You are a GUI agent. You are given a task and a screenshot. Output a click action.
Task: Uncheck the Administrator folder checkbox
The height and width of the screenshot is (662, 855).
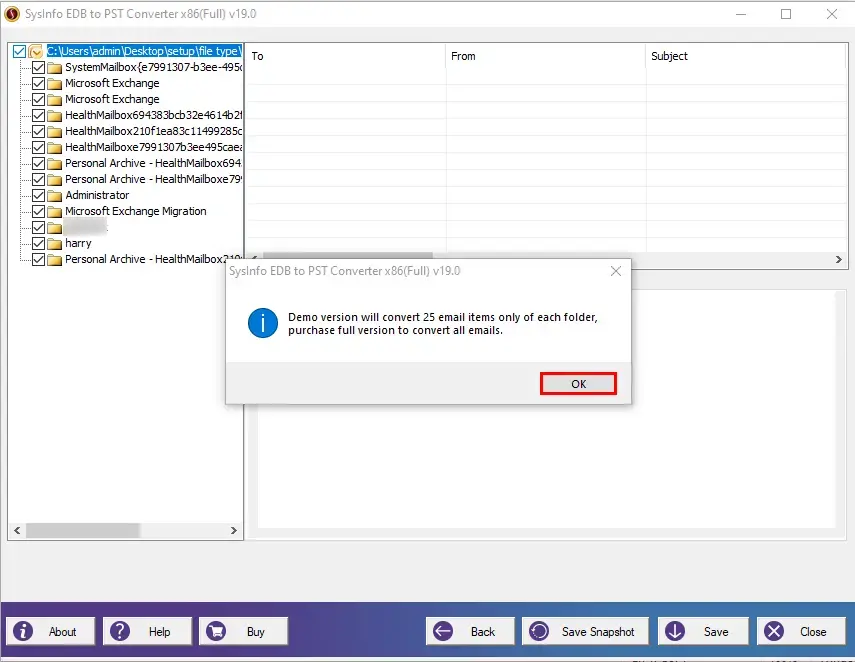tap(38, 195)
